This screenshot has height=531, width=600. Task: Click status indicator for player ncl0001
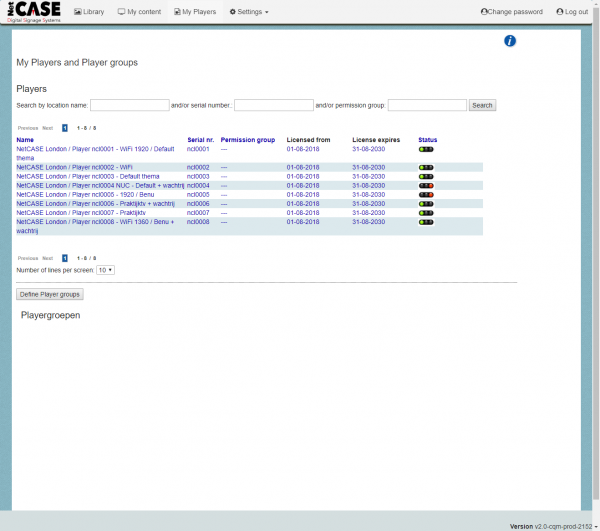pyautogui.click(x=426, y=149)
